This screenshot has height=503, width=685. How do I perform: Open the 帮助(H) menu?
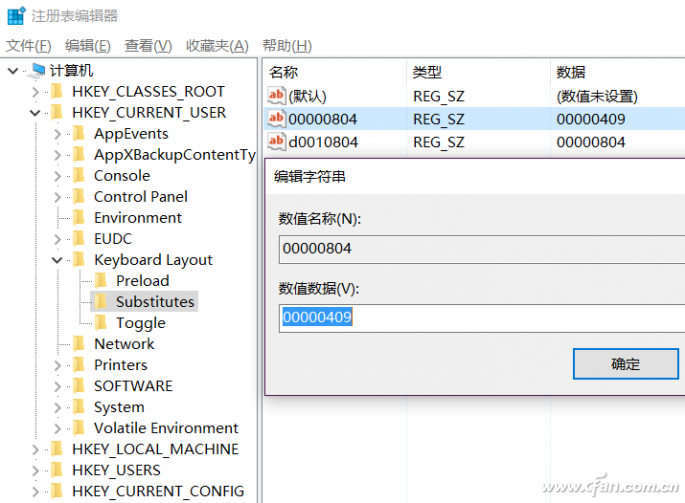[x=287, y=45]
